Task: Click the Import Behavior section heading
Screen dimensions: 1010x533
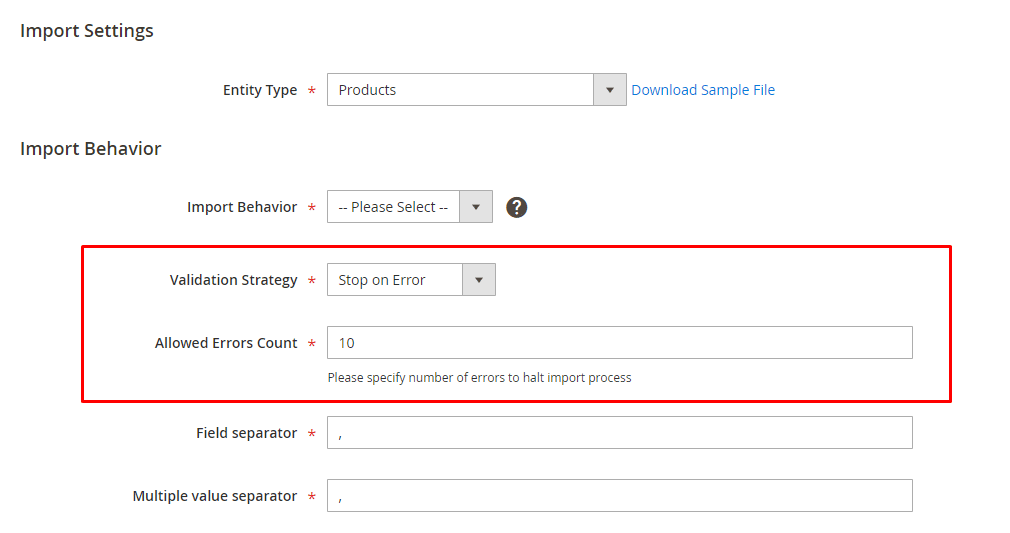Action: [91, 149]
